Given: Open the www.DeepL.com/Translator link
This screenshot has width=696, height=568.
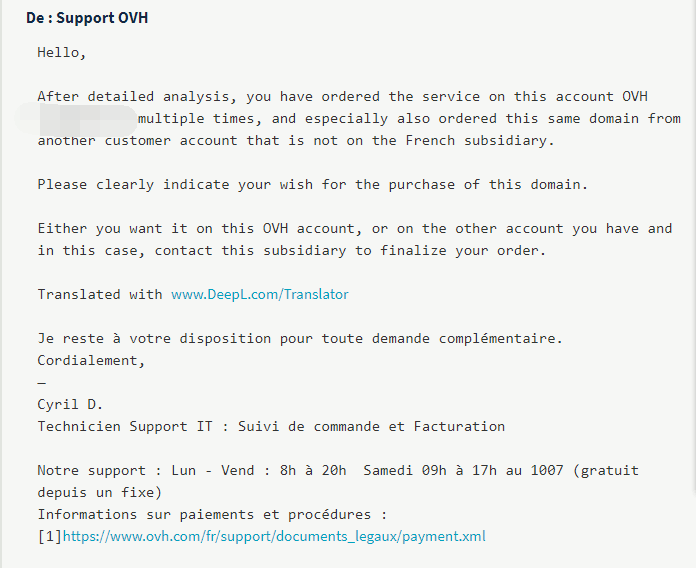Looking at the screenshot, I should [x=260, y=295].
